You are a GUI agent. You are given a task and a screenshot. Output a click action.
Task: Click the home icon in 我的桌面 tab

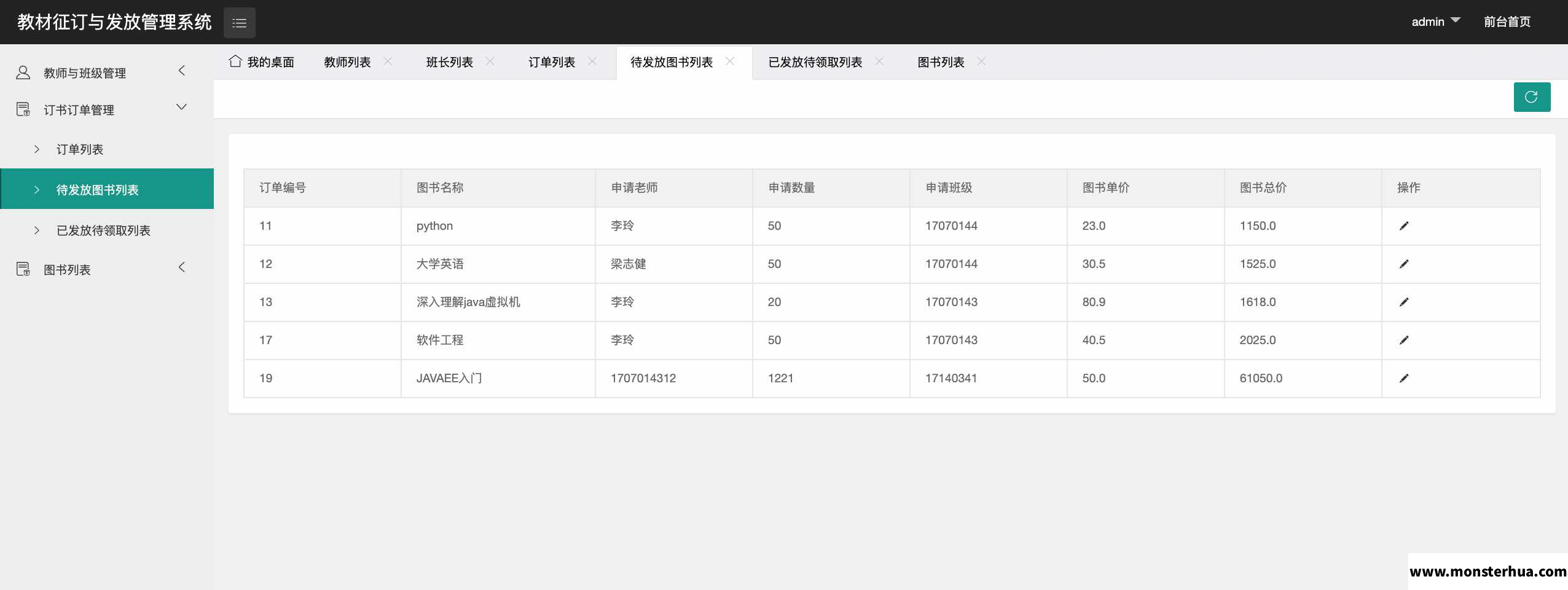pos(235,61)
